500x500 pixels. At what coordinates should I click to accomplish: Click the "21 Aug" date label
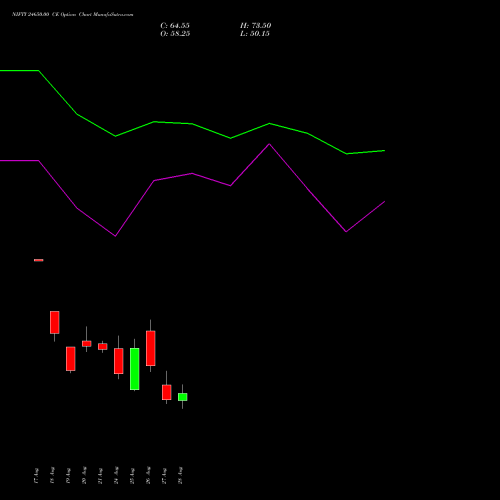[x=100, y=476]
